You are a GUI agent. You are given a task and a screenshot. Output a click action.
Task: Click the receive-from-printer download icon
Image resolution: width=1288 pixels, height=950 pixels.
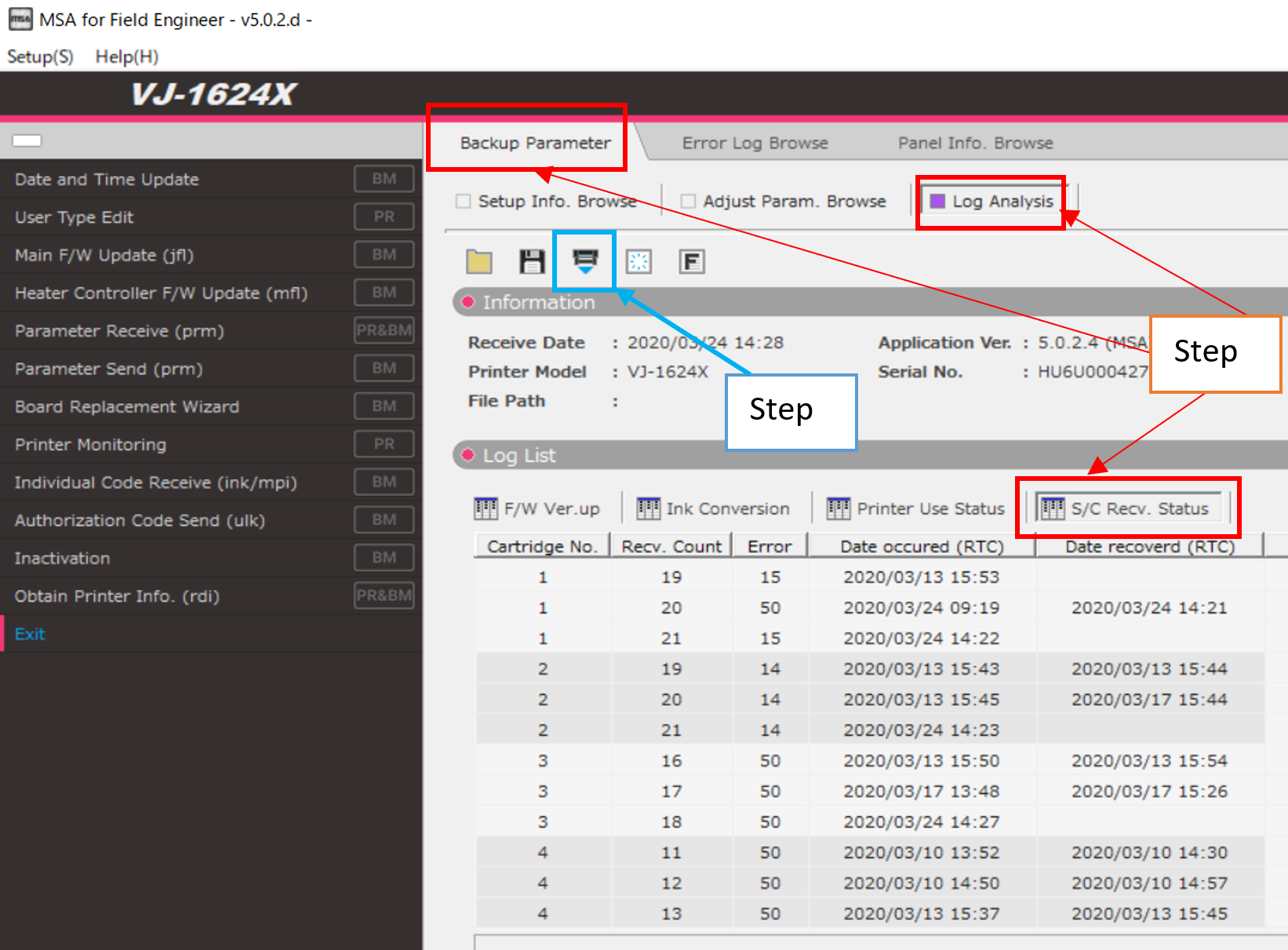click(x=585, y=261)
